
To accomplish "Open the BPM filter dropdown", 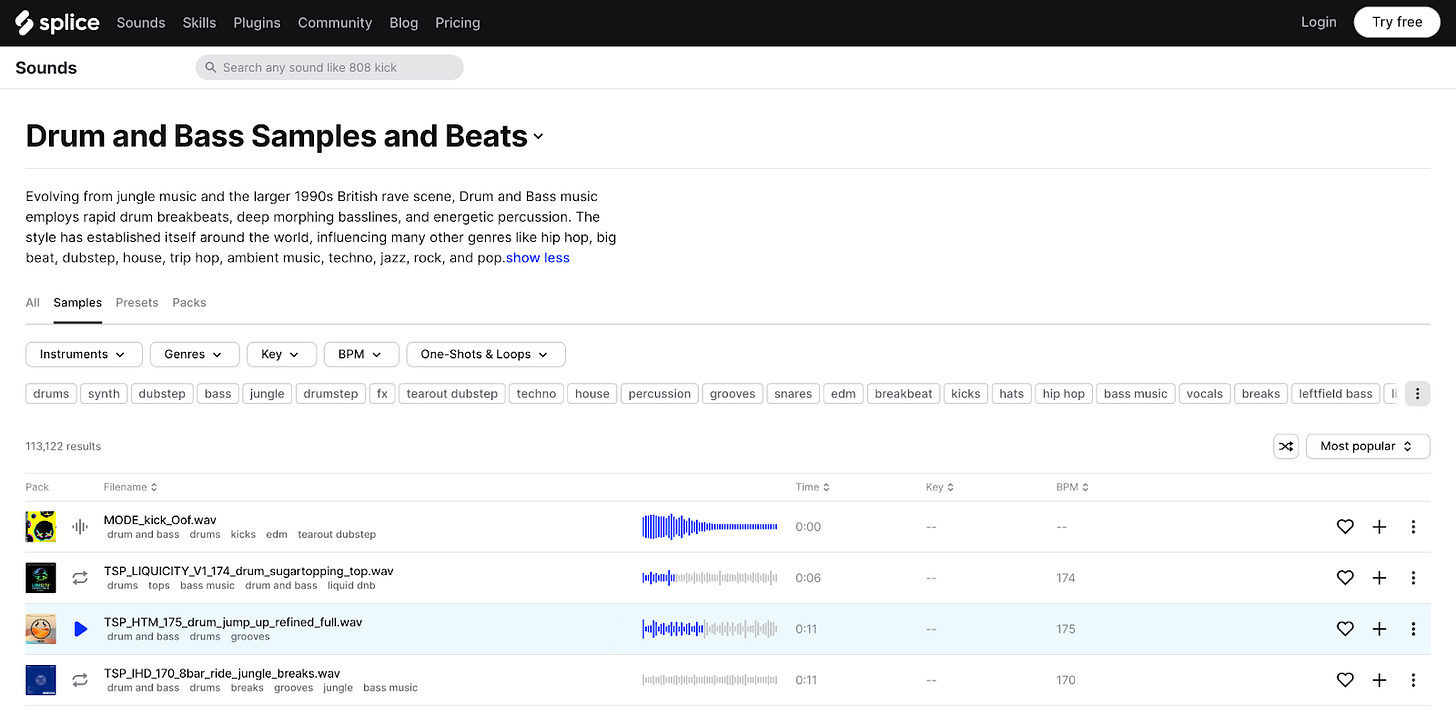I will coord(361,354).
